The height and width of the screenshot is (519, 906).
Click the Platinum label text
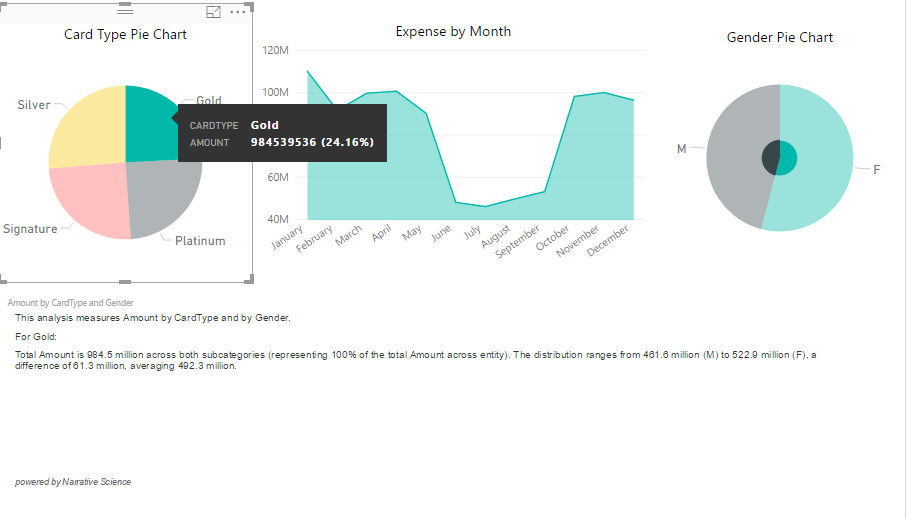click(x=200, y=241)
